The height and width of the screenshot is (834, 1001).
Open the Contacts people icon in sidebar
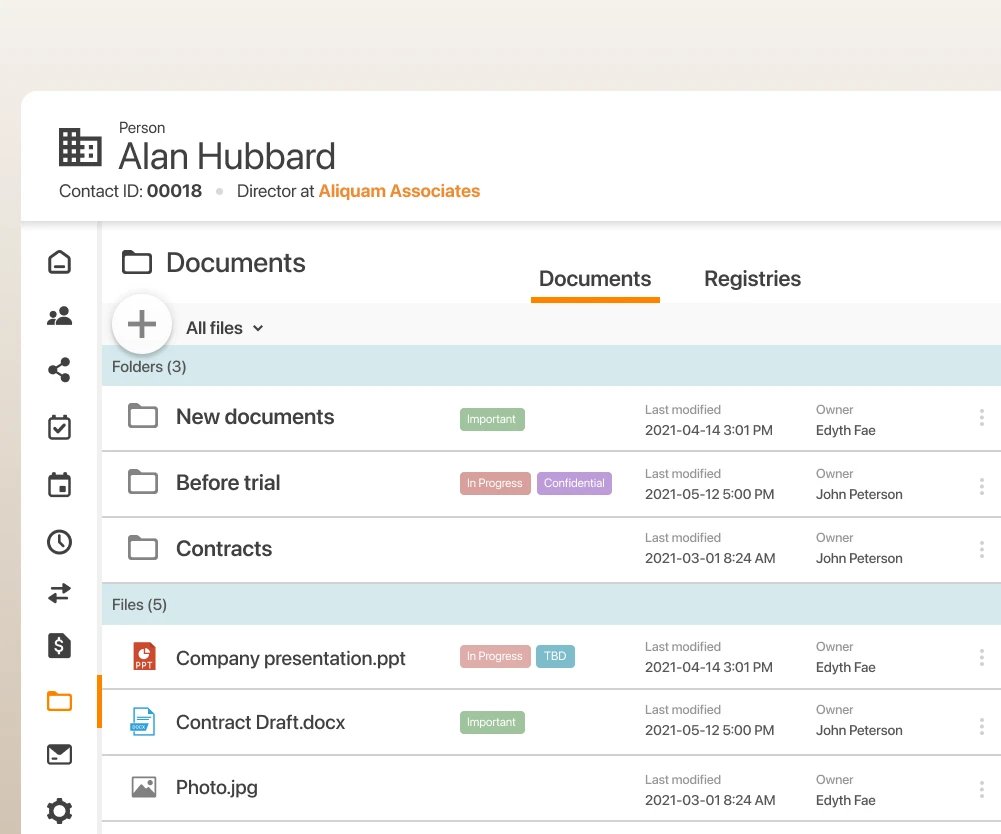pyautogui.click(x=59, y=315)
